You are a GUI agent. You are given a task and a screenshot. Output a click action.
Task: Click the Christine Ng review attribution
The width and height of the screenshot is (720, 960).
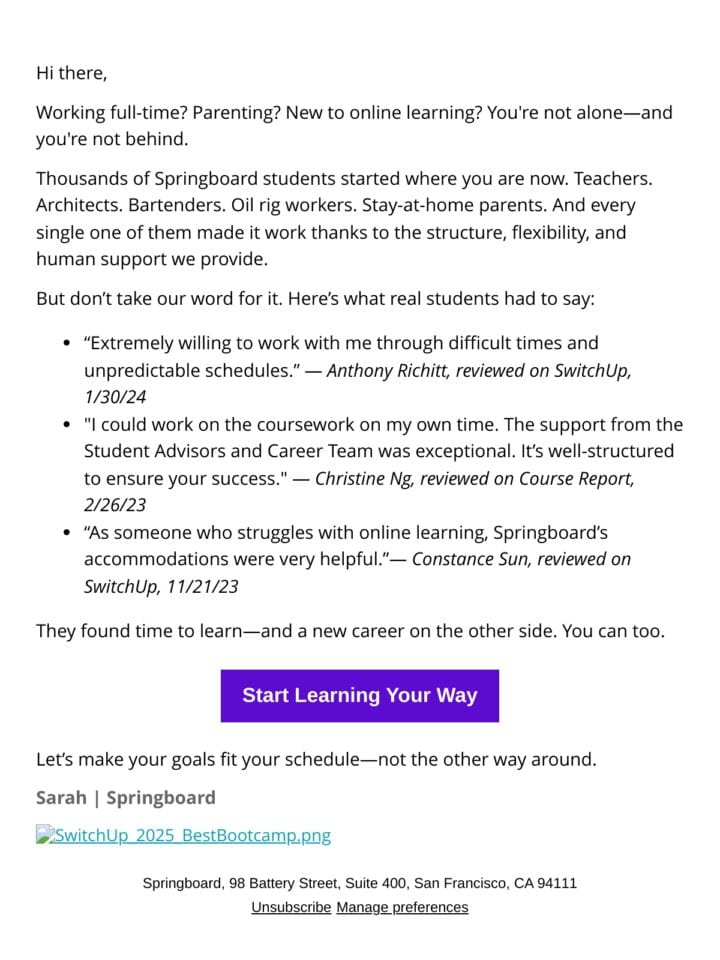tap(359, 492)
